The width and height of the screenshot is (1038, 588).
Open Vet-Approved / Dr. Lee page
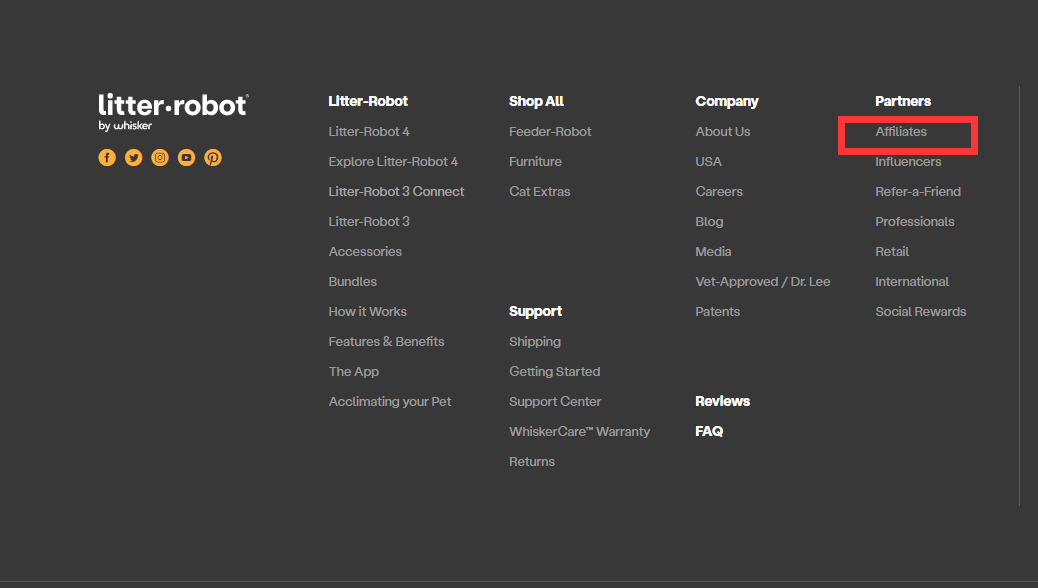point(762,282)
